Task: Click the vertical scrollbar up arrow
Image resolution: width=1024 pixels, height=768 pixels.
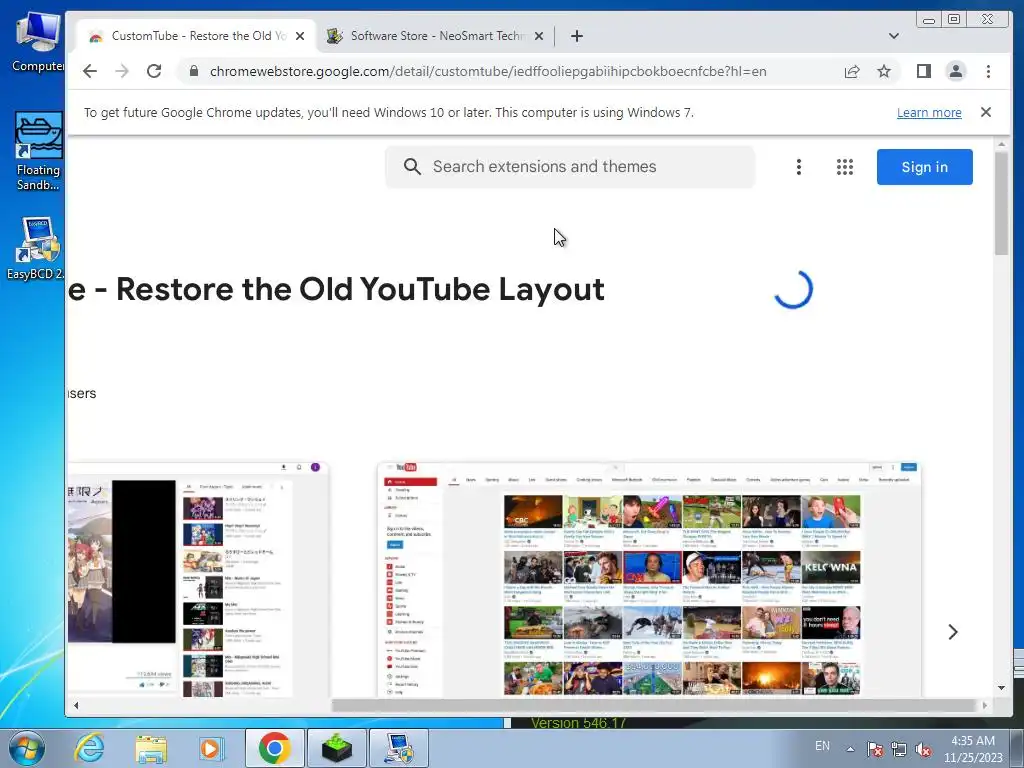Action: (x=1001, y=144)
